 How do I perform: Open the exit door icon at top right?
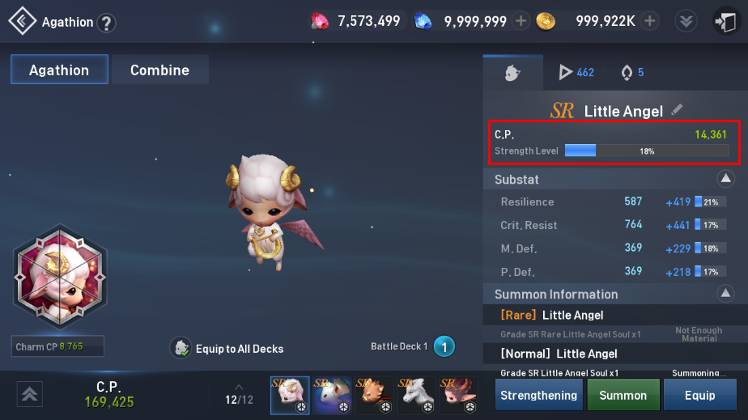tap(726, 22)
